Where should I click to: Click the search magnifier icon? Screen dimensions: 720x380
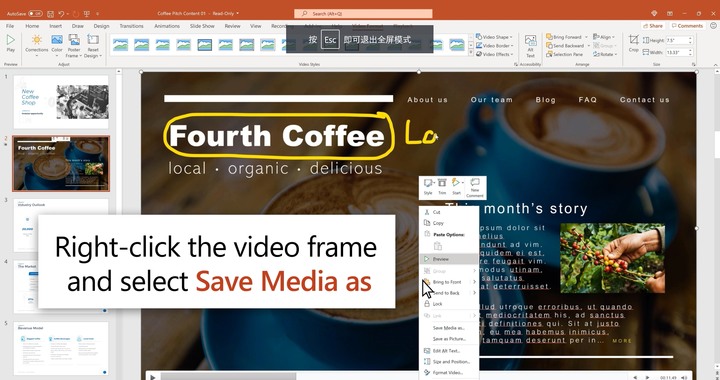[x=304, y=14]
